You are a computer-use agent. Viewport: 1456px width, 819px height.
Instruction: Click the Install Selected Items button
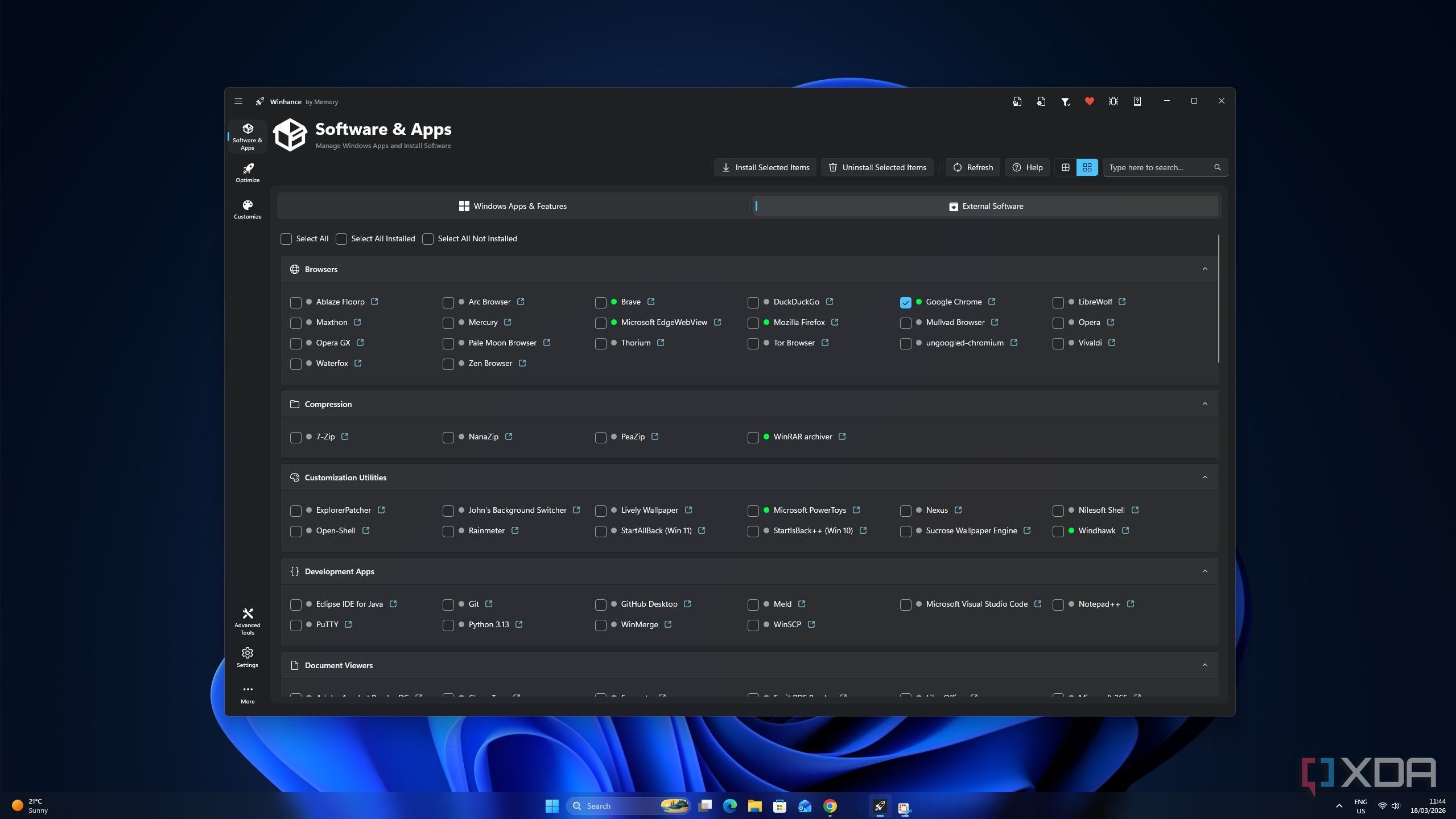pyautogui.click(x=765, y=167)
